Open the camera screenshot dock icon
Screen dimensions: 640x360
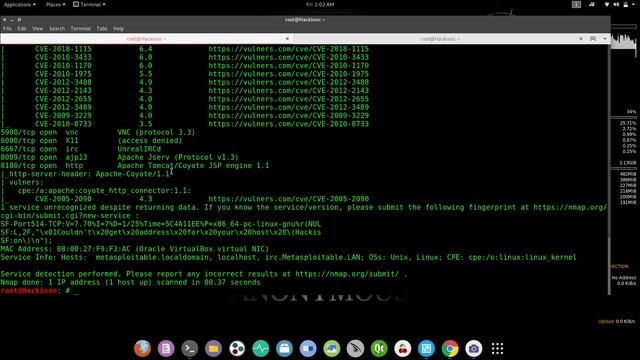point(473,349)
